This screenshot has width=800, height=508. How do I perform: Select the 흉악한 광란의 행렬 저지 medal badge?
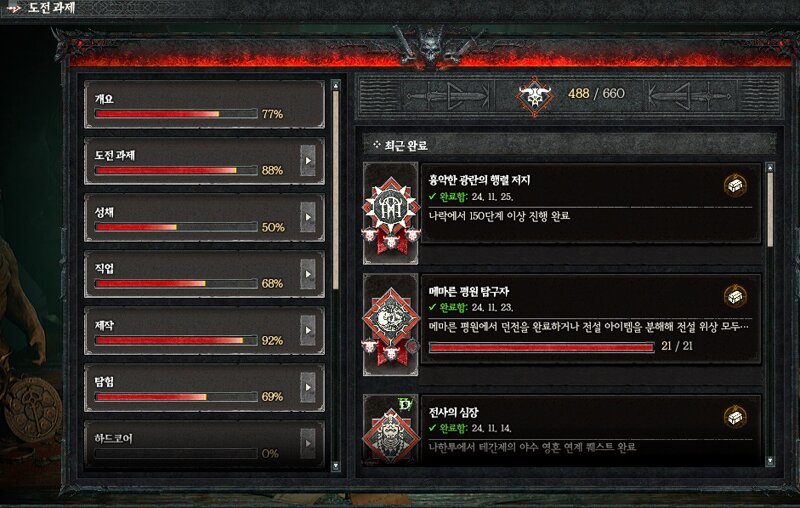391,214
